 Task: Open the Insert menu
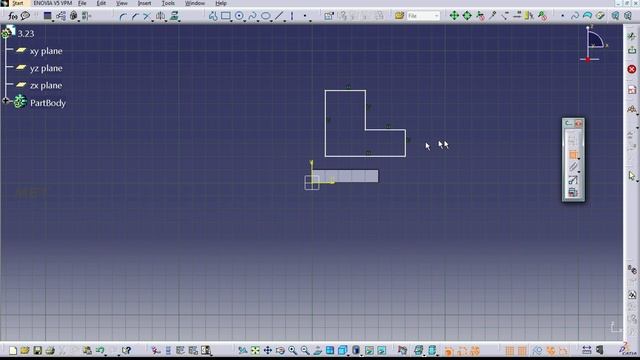(144, 3)
